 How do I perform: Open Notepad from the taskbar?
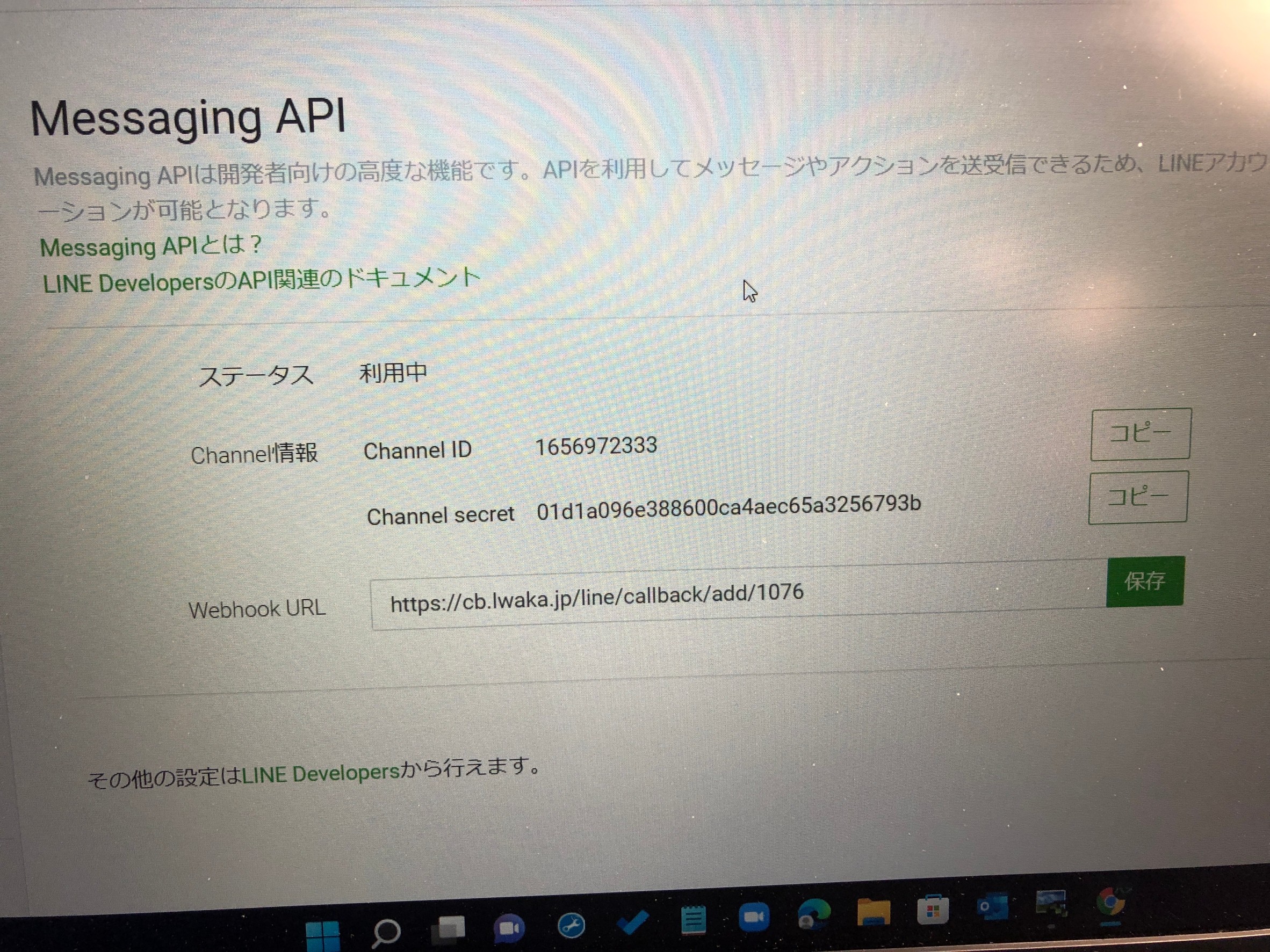(693, 919)
